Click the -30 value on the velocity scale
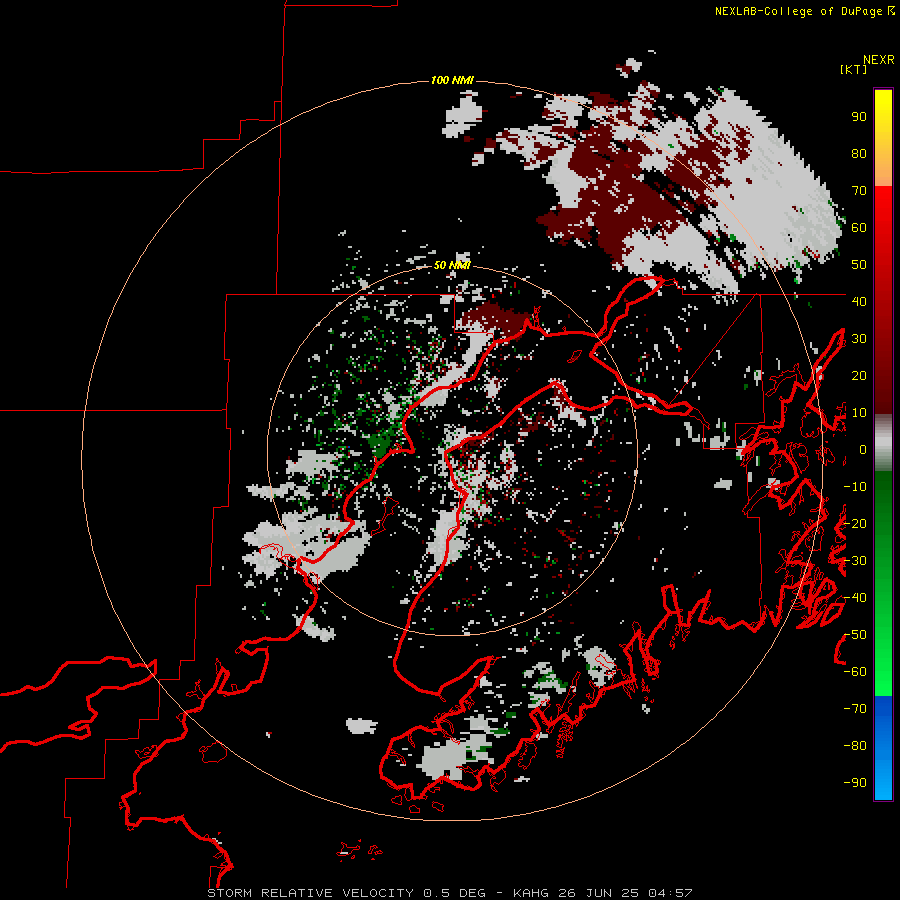Viewport: 900px width, 900px height. (855, 561)
